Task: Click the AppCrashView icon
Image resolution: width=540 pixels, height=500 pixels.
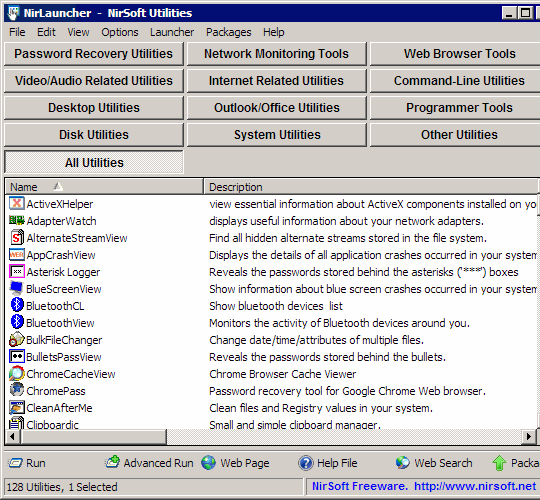Action: pyautogui.click(x=17, y=255)
